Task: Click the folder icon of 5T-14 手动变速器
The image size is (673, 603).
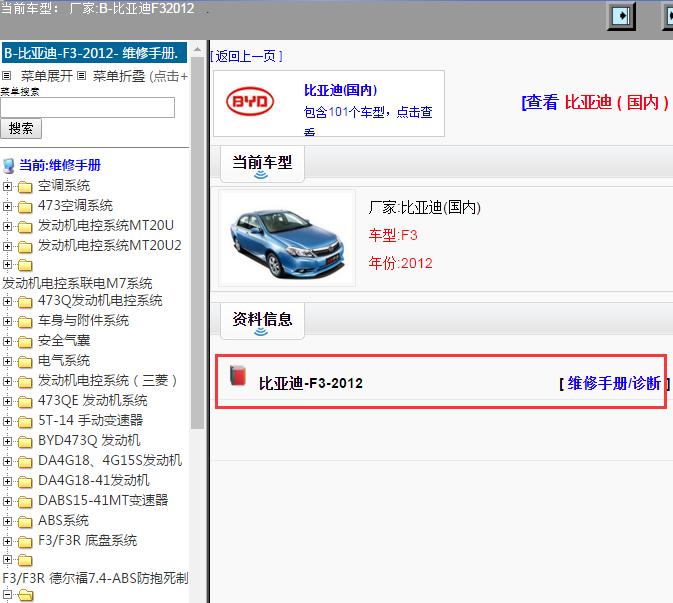Action: [x=25, y=422]
